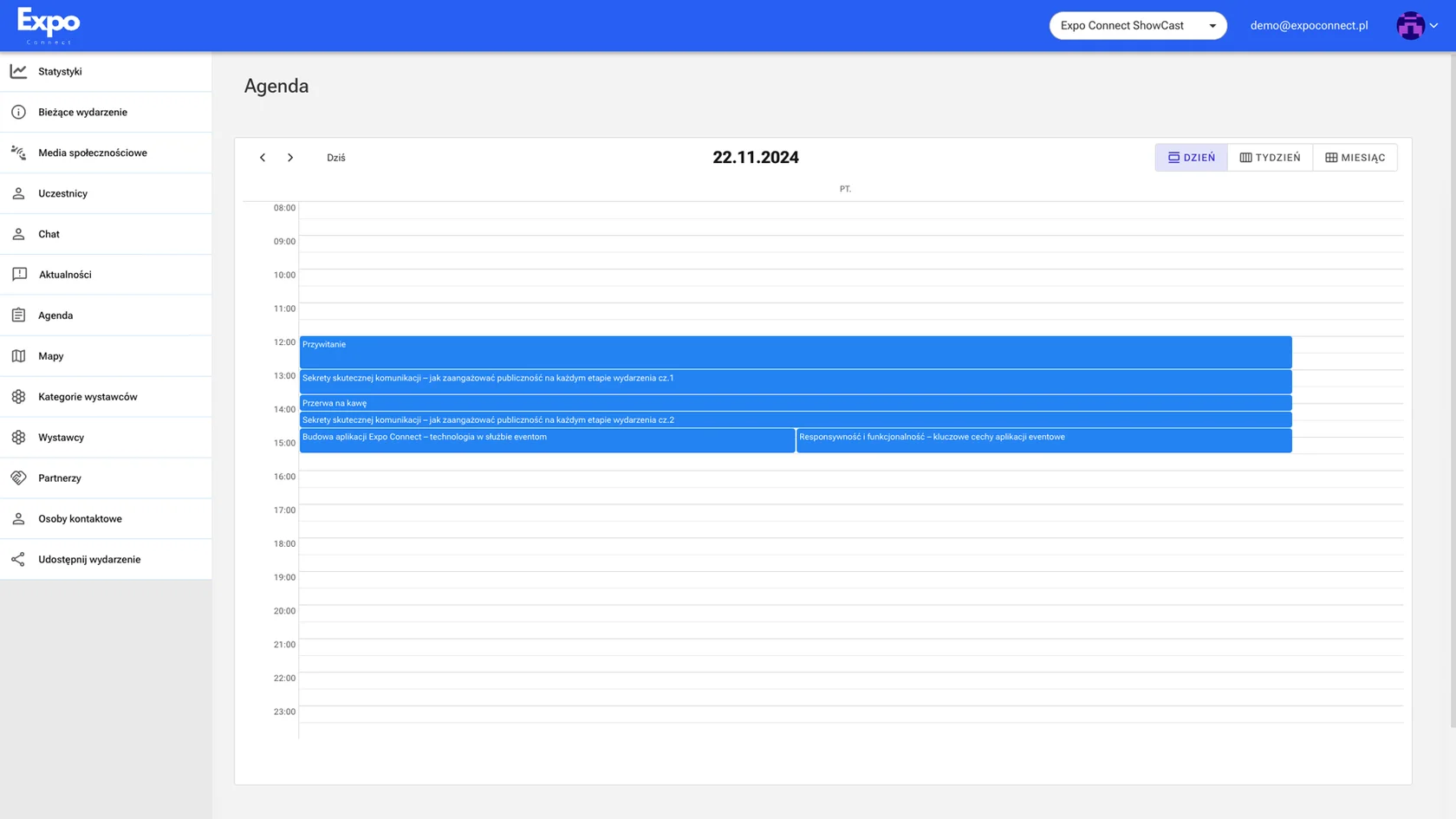Open the Responsywność i funkcjonalność event
Screen dimensions: 1456x819
[1044, 440]
